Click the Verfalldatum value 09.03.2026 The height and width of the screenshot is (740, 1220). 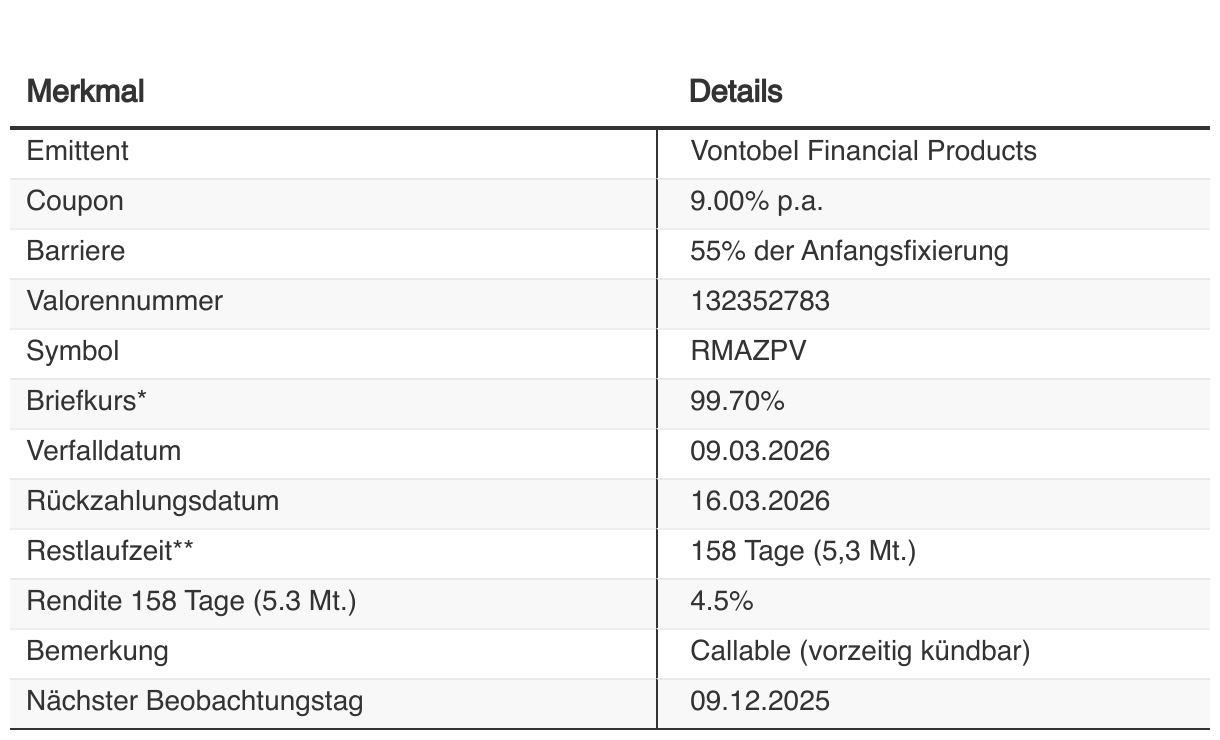coord(760,451)
